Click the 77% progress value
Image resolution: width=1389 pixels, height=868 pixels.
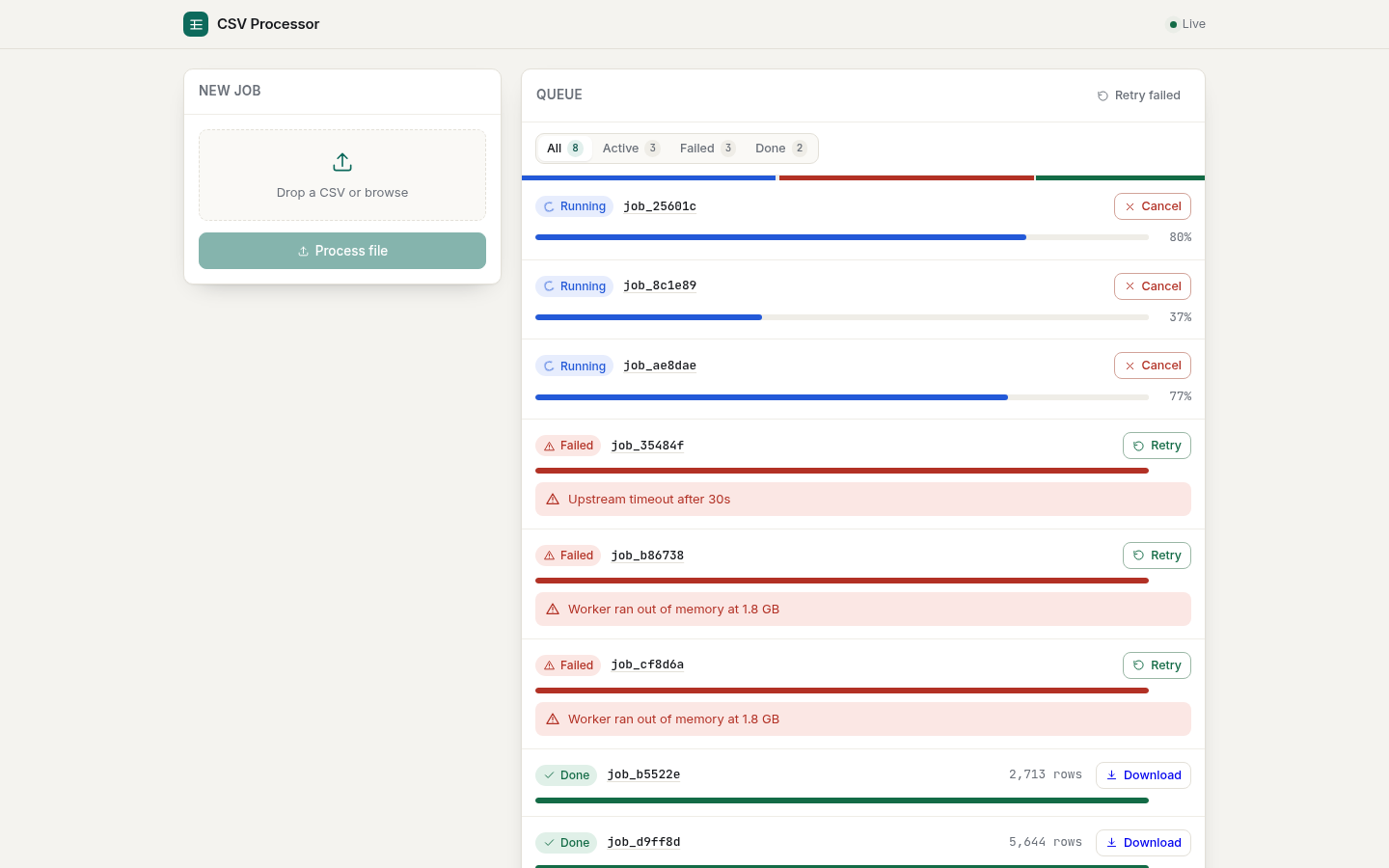1181,396
